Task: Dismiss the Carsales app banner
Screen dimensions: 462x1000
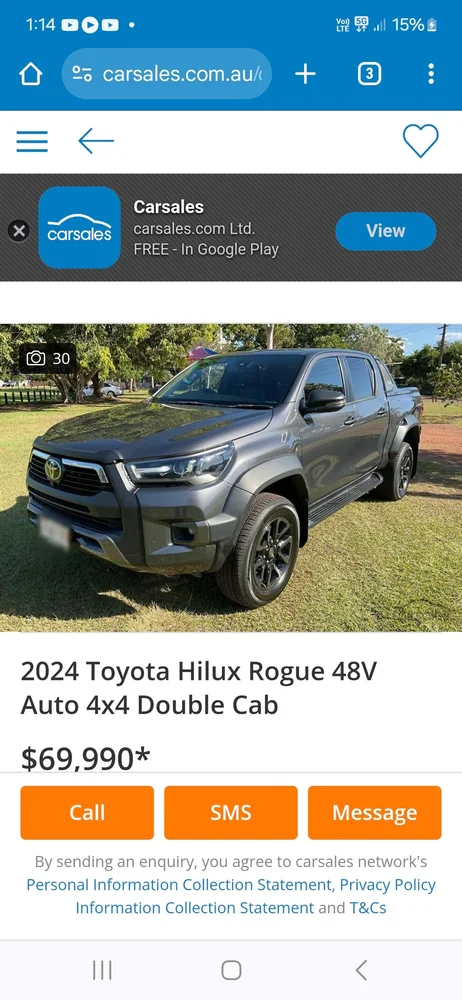Action: pyautogui.click(x=19, y=230)
